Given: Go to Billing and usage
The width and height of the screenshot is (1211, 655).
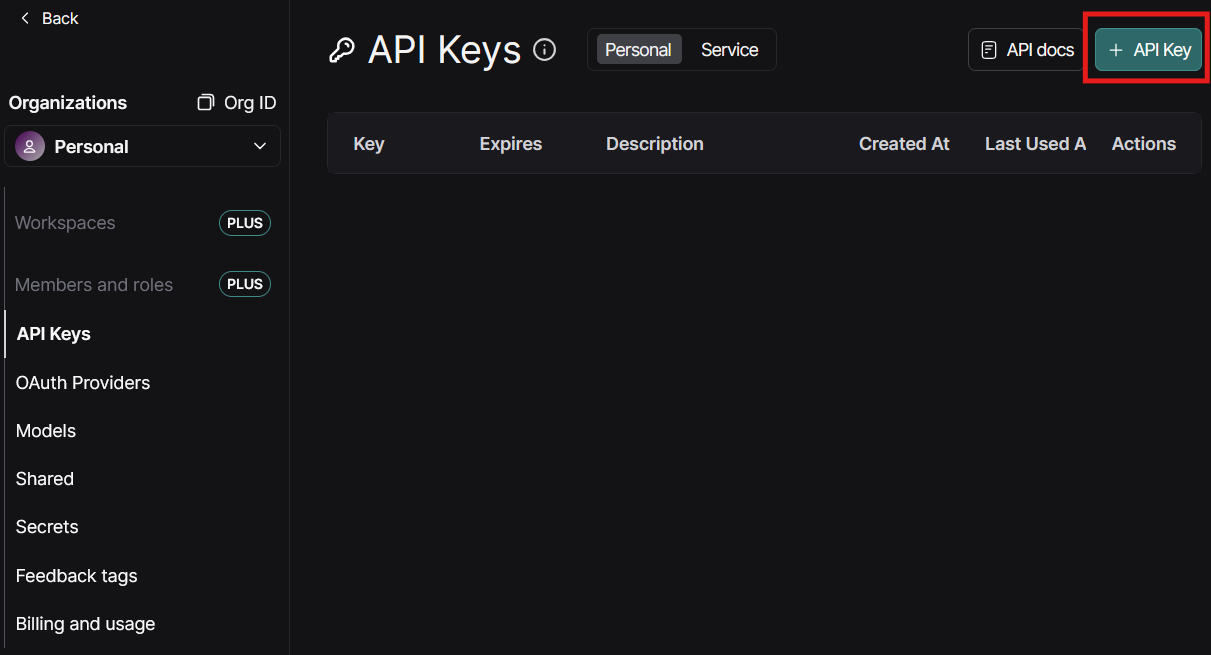Looking at the screenshot, I should [85, 623].
